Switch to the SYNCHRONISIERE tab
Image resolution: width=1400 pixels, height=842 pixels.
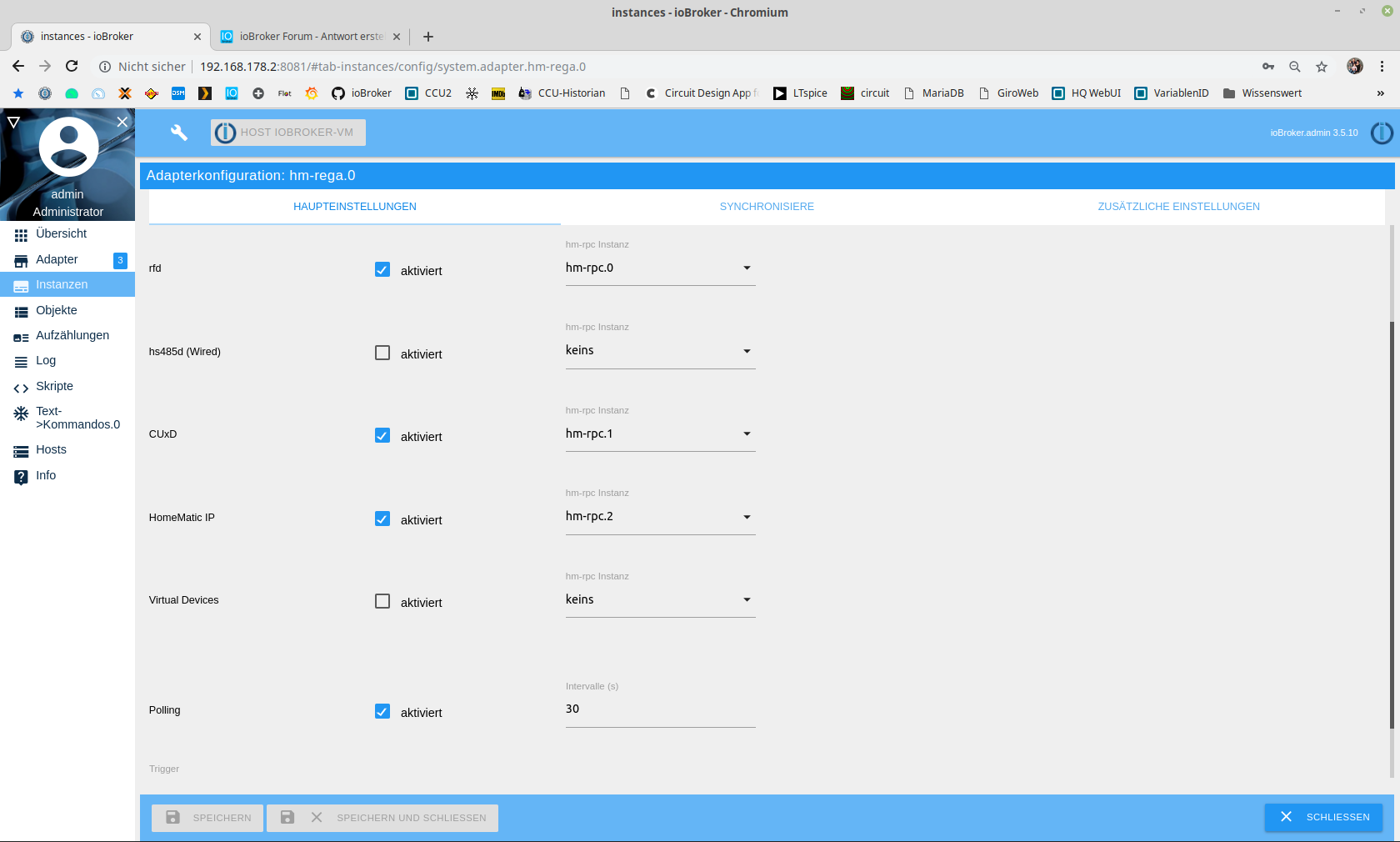click(767, 207)
